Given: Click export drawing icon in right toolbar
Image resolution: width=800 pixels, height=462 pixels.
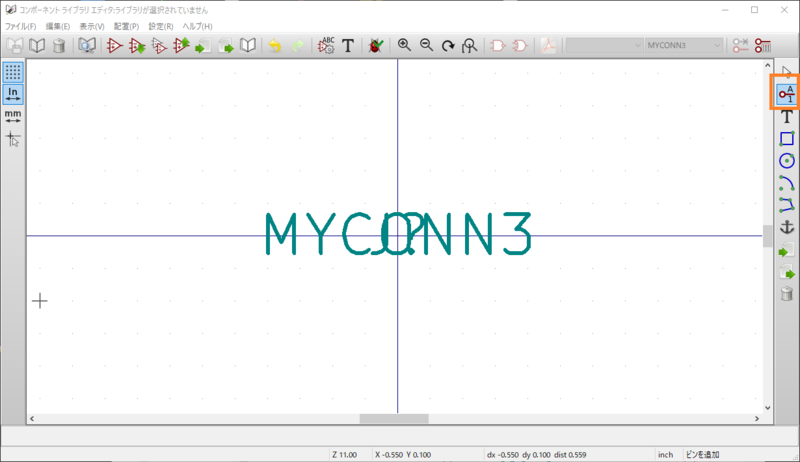Looking at the screenshot, I should coord(787,272).
